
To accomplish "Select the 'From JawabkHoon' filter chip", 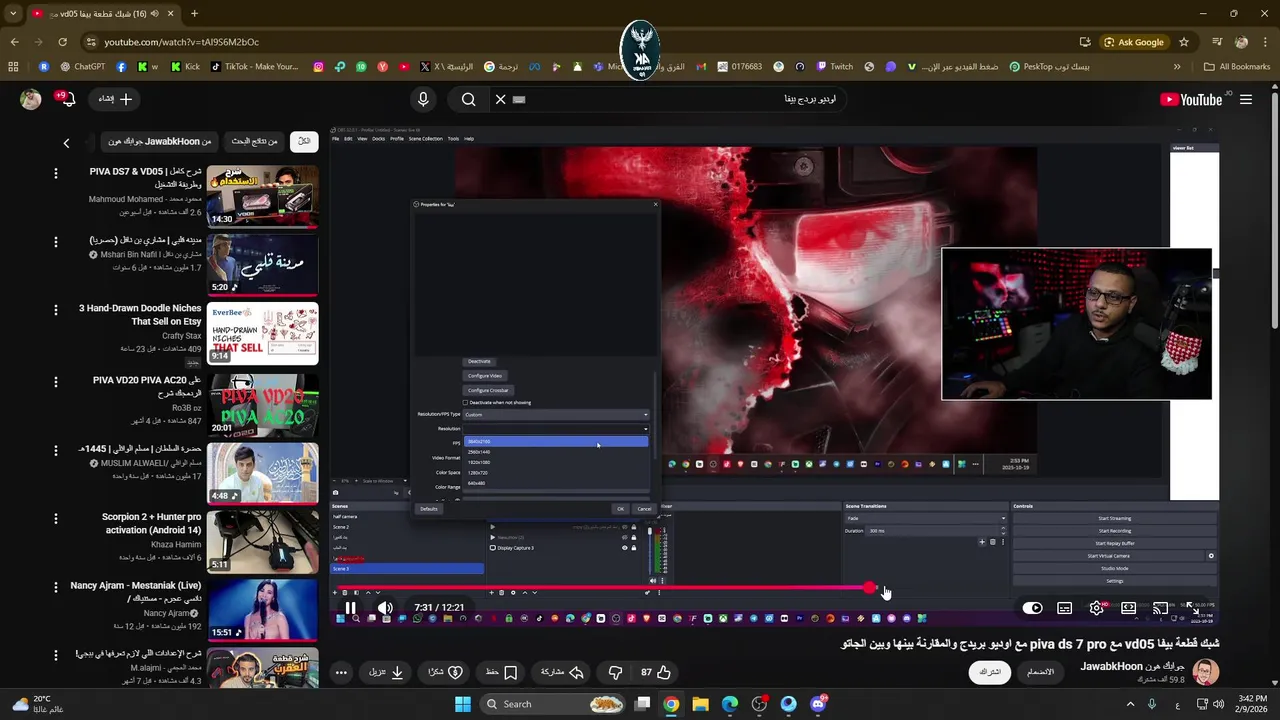I will pyautogui.click(x=160, y=141).
